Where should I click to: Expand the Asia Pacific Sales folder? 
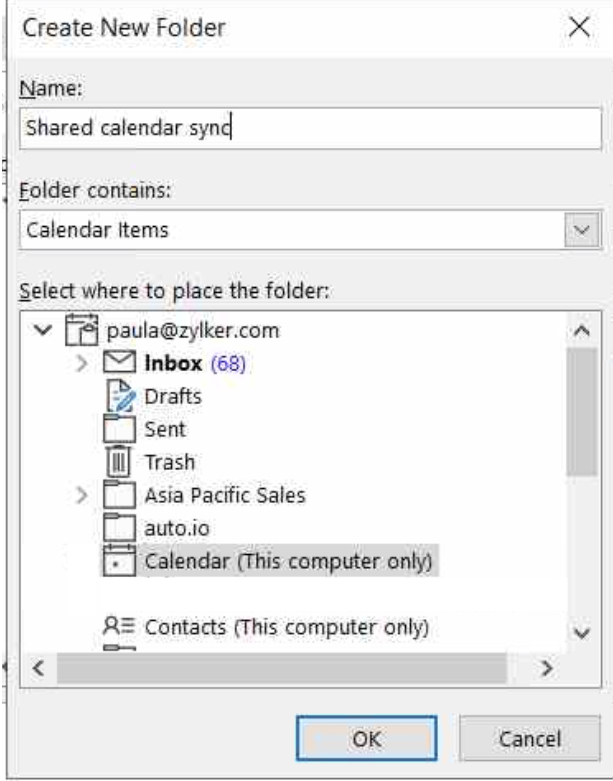(84, 496)
